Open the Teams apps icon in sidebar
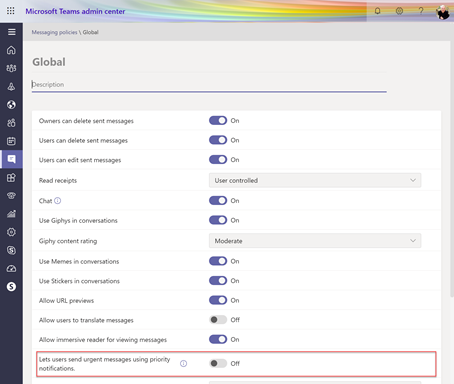Viewport: 454px width, 384px height. pos(11,177)
